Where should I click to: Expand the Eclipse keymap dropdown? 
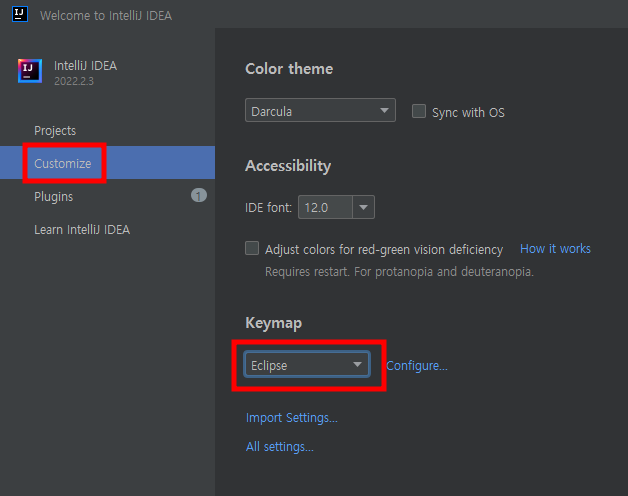[x=307, y=365]
